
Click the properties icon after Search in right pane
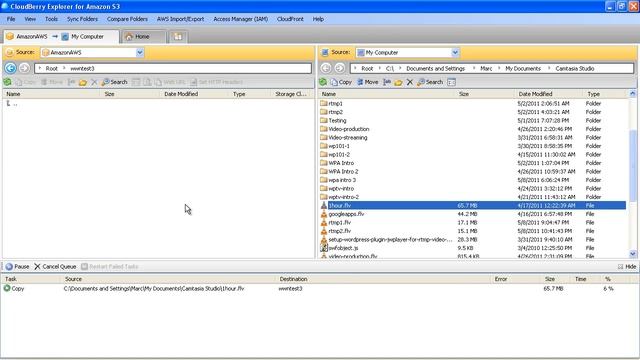(451, 82)
